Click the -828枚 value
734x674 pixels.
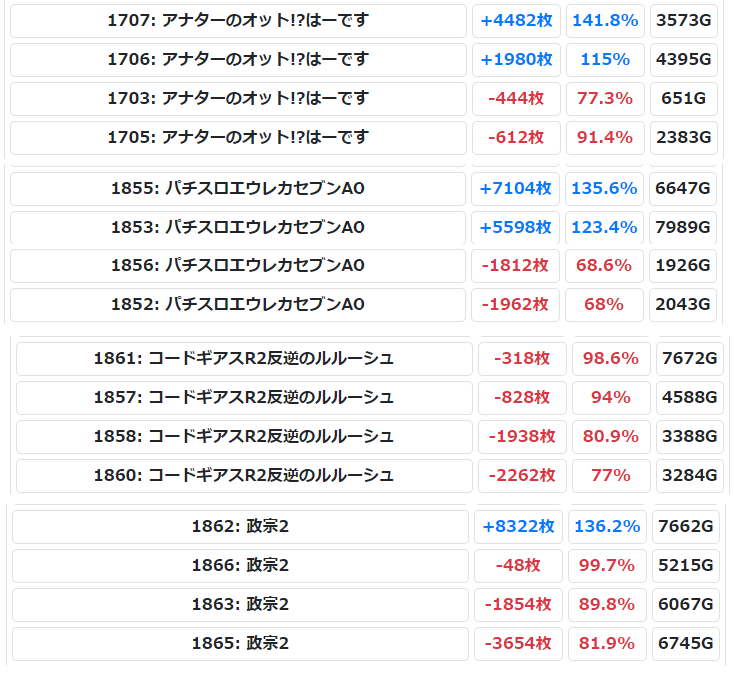(x=522, y=398)
